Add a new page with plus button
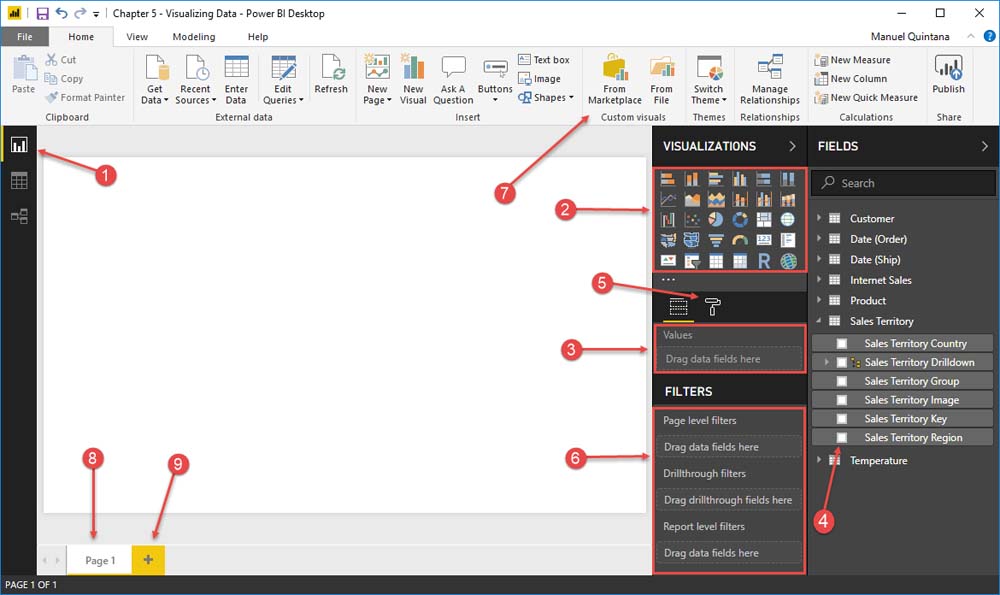The width and height of the screenshot is (1000, 595). click(148, 560)
